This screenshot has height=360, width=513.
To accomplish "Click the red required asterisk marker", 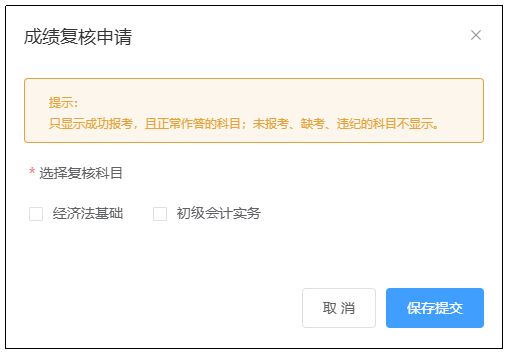I will point(32,172).
